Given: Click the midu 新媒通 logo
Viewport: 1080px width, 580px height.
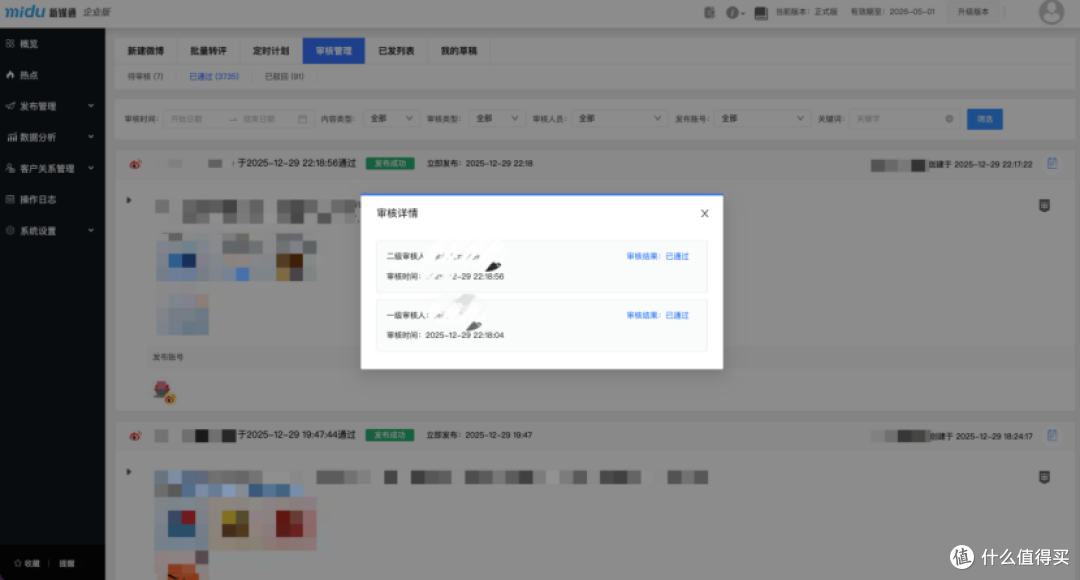Looking at the screenshot, I should (41, 12).
